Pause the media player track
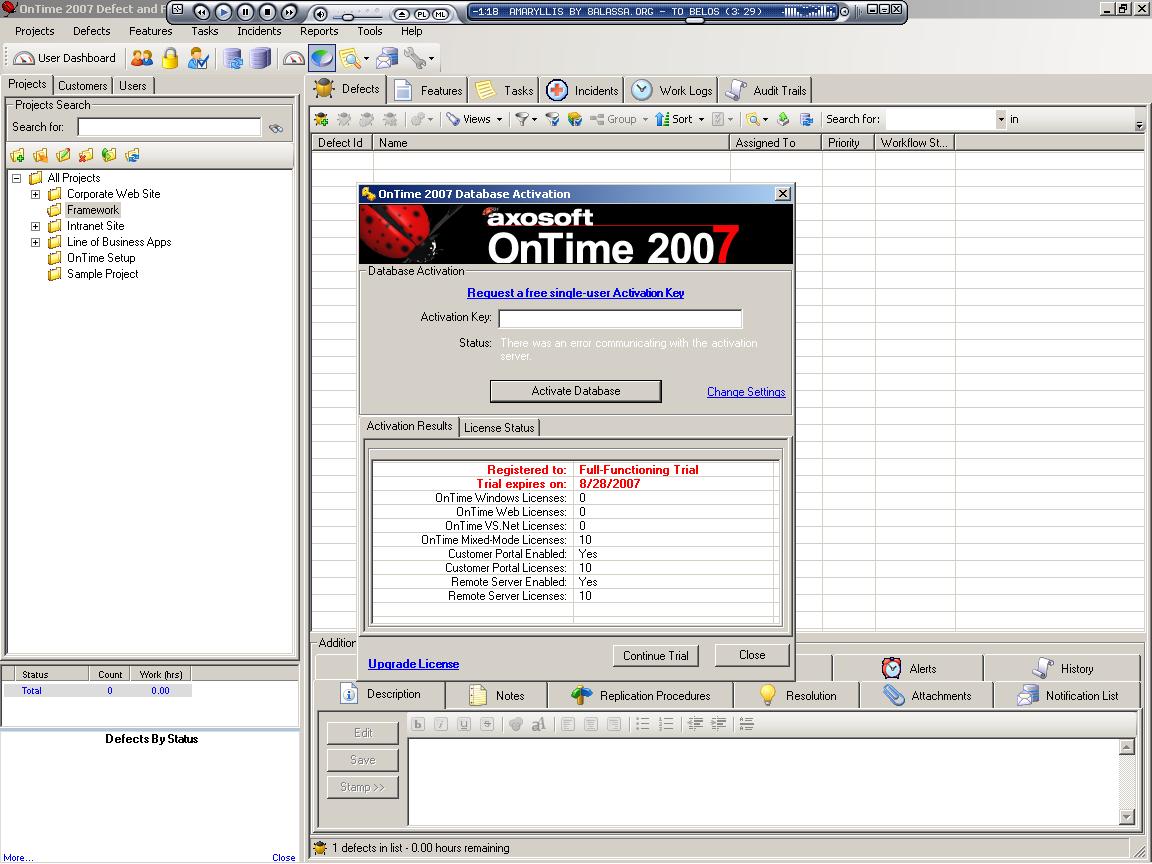 point(245,12)
